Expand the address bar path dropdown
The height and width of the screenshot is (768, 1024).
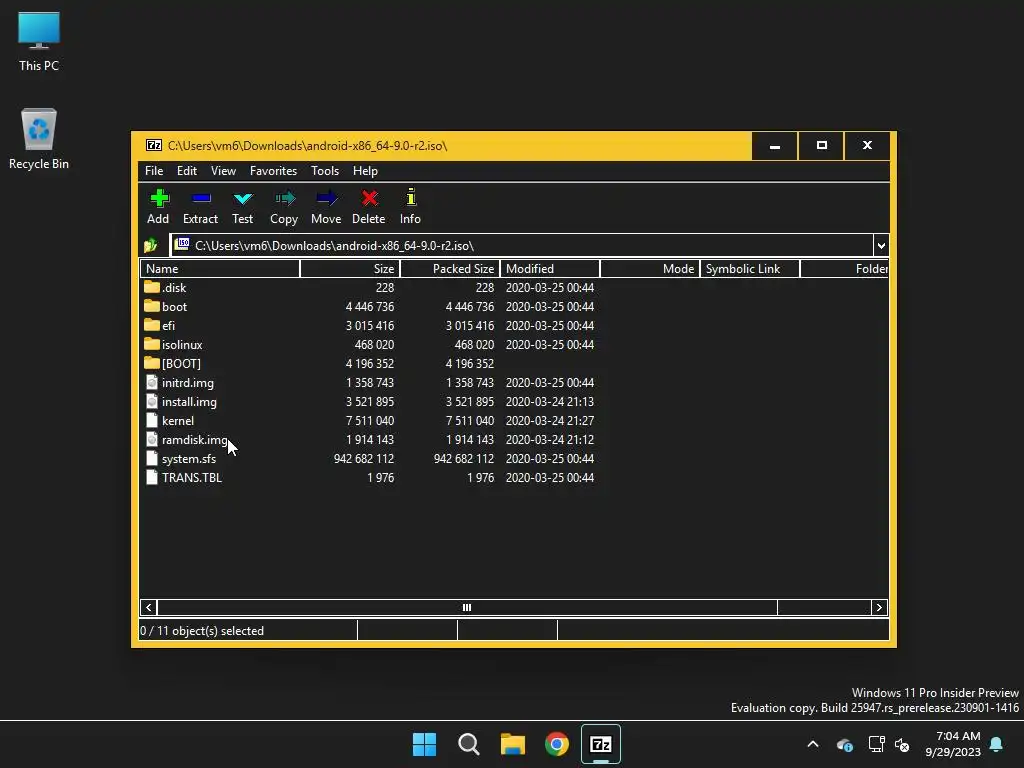881,246
